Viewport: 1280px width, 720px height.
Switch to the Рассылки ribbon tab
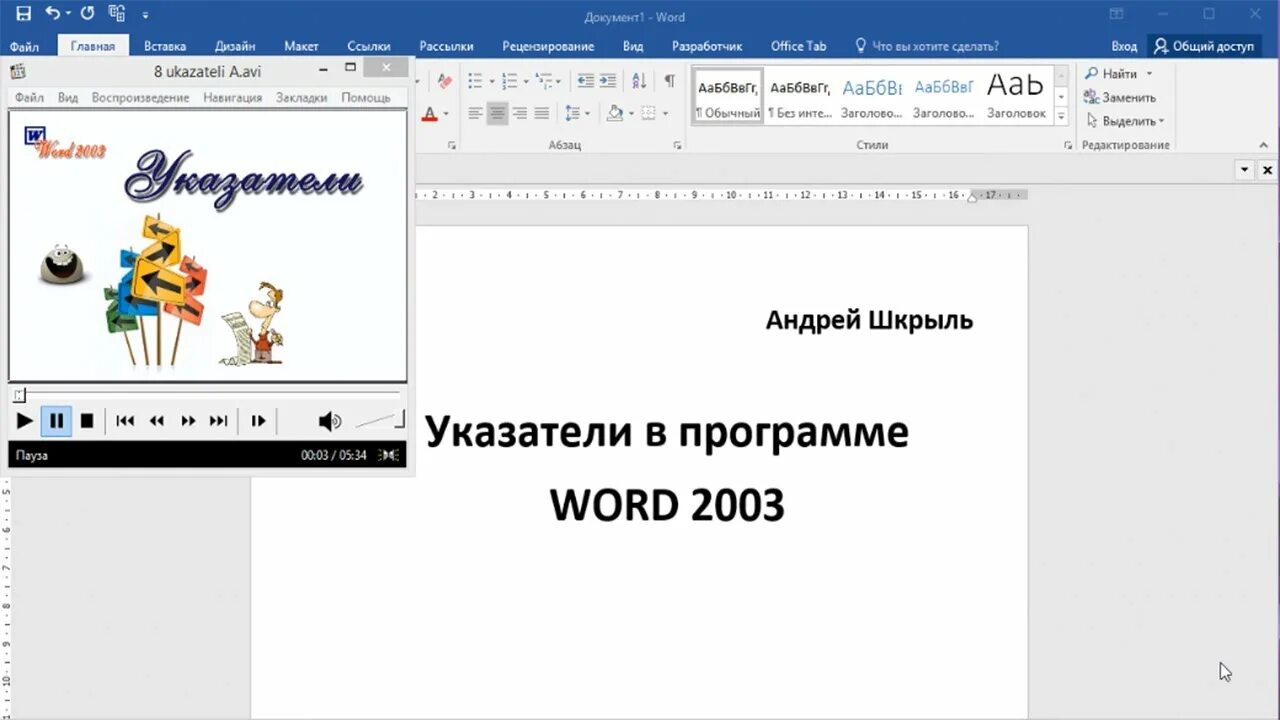point(446,46)
